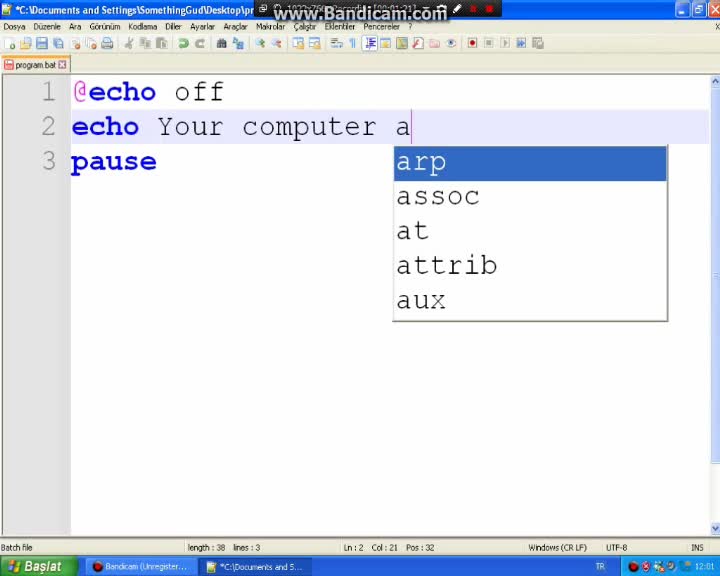Image resolution: width=720 pixels, height=576 pixels.
Task: Click the red Record macro icon
Action: point(472,44)
